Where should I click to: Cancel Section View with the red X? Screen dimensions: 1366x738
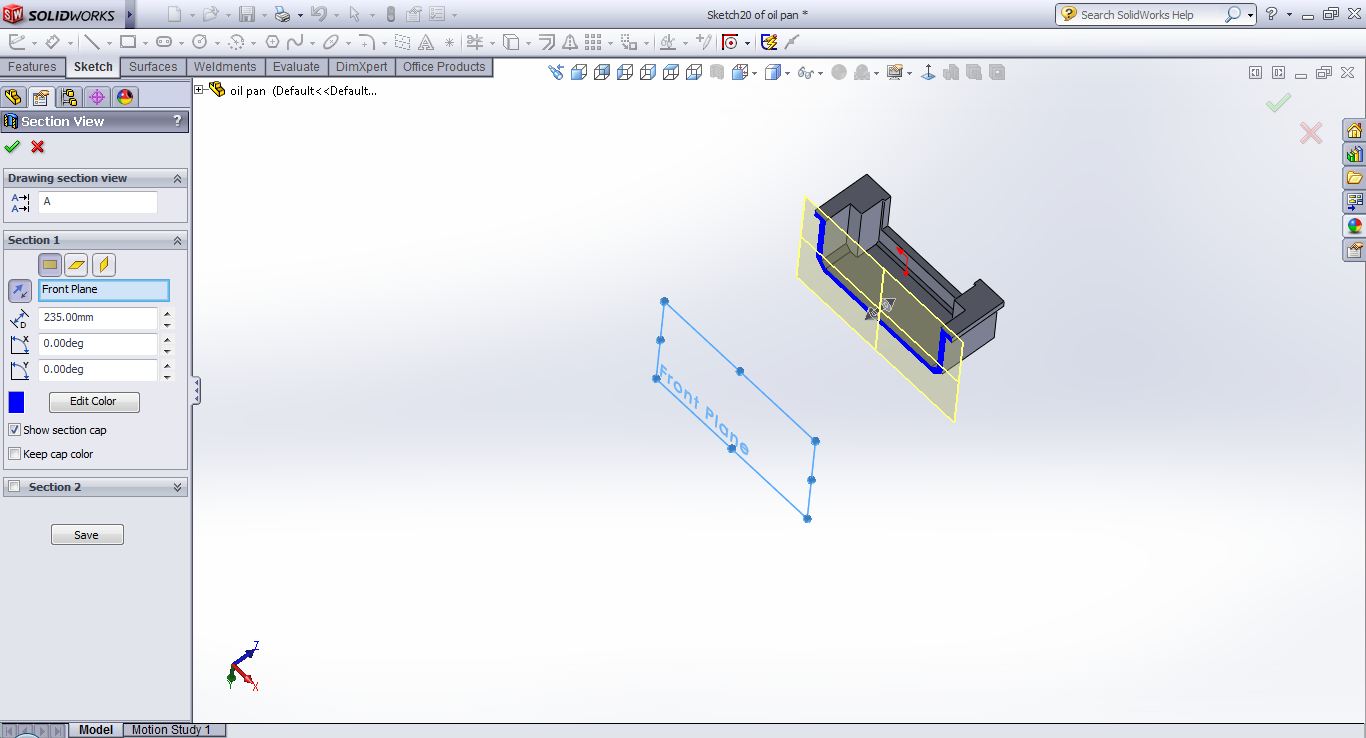tap(38, 147)
